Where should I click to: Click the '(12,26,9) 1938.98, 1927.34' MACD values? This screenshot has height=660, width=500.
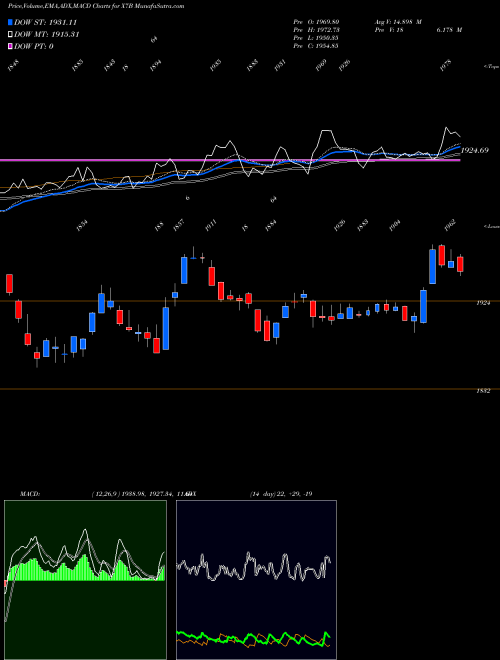pos(132,494)
